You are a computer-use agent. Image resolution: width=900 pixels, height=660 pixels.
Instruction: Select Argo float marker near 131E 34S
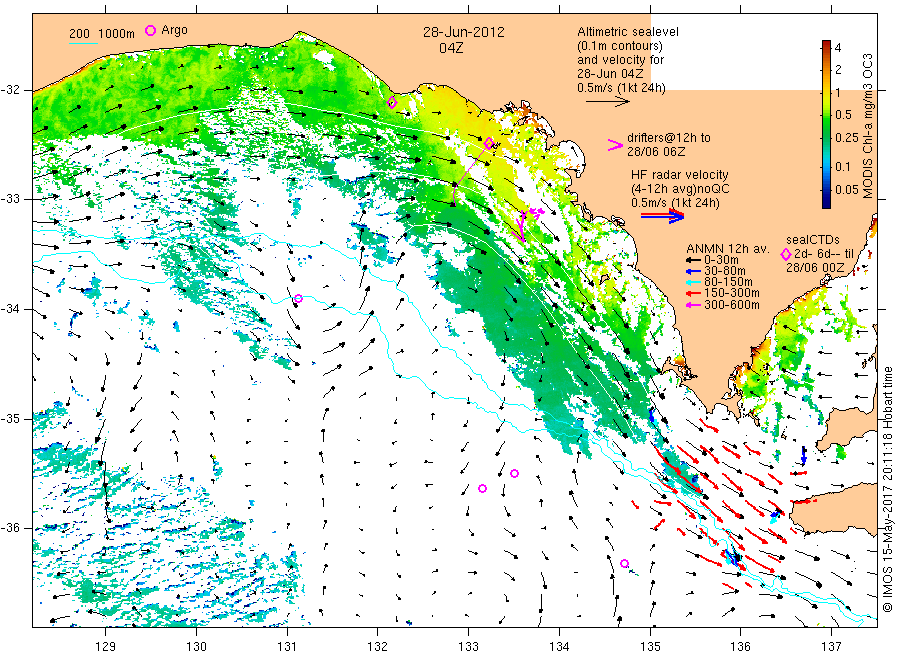point(298,298)
